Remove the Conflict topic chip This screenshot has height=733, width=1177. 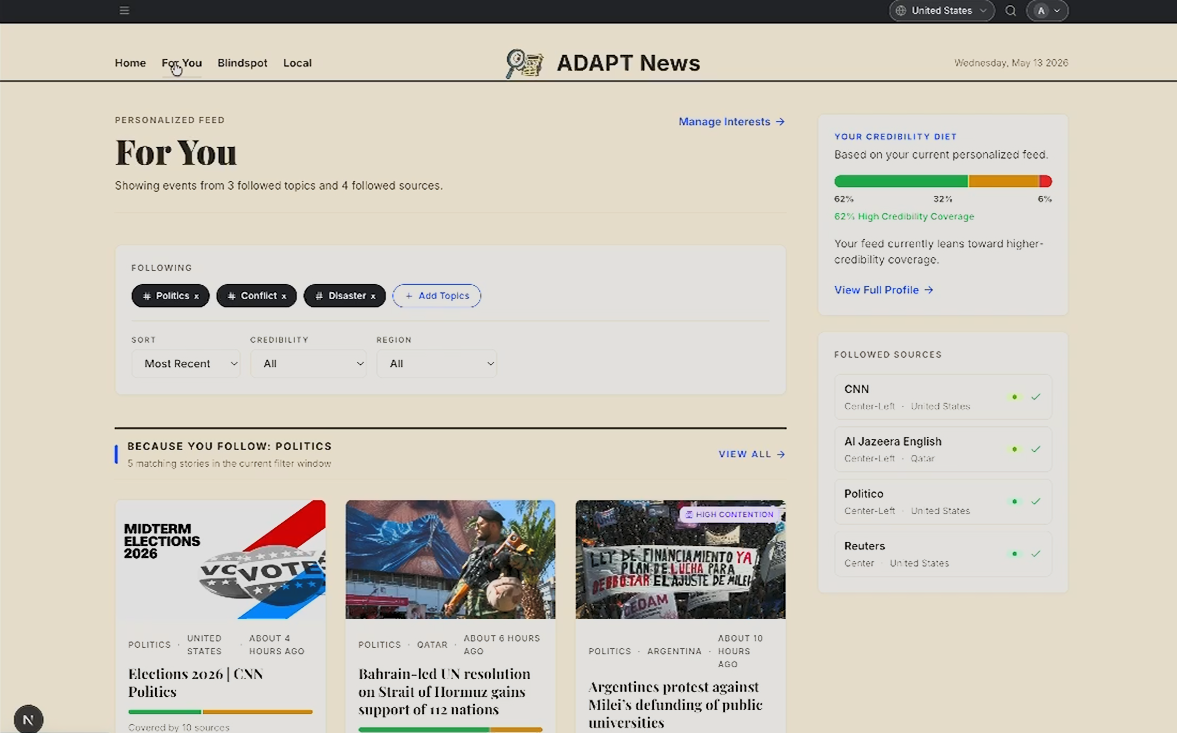point(284,296)
